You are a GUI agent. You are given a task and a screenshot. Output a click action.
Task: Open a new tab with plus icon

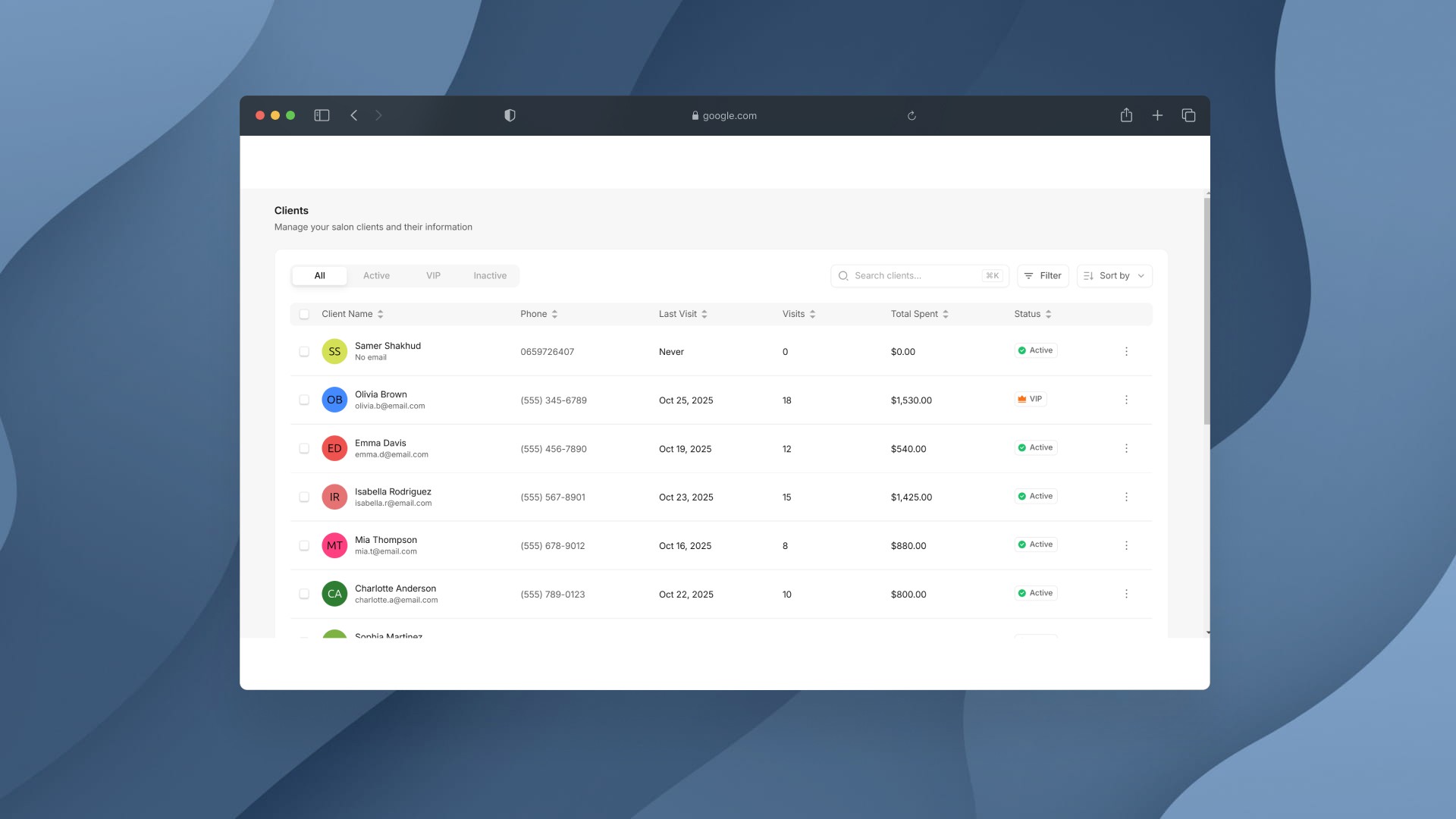tap(1157, 115)
